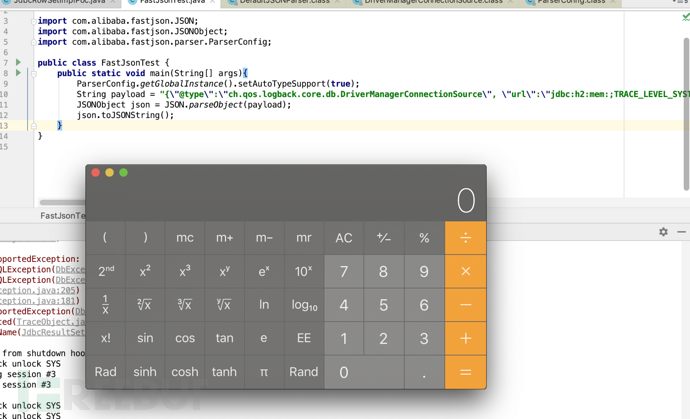This screenshot has height=419, width=690.
Task: Clear the Calculator with AC
Action: (344, 238)
